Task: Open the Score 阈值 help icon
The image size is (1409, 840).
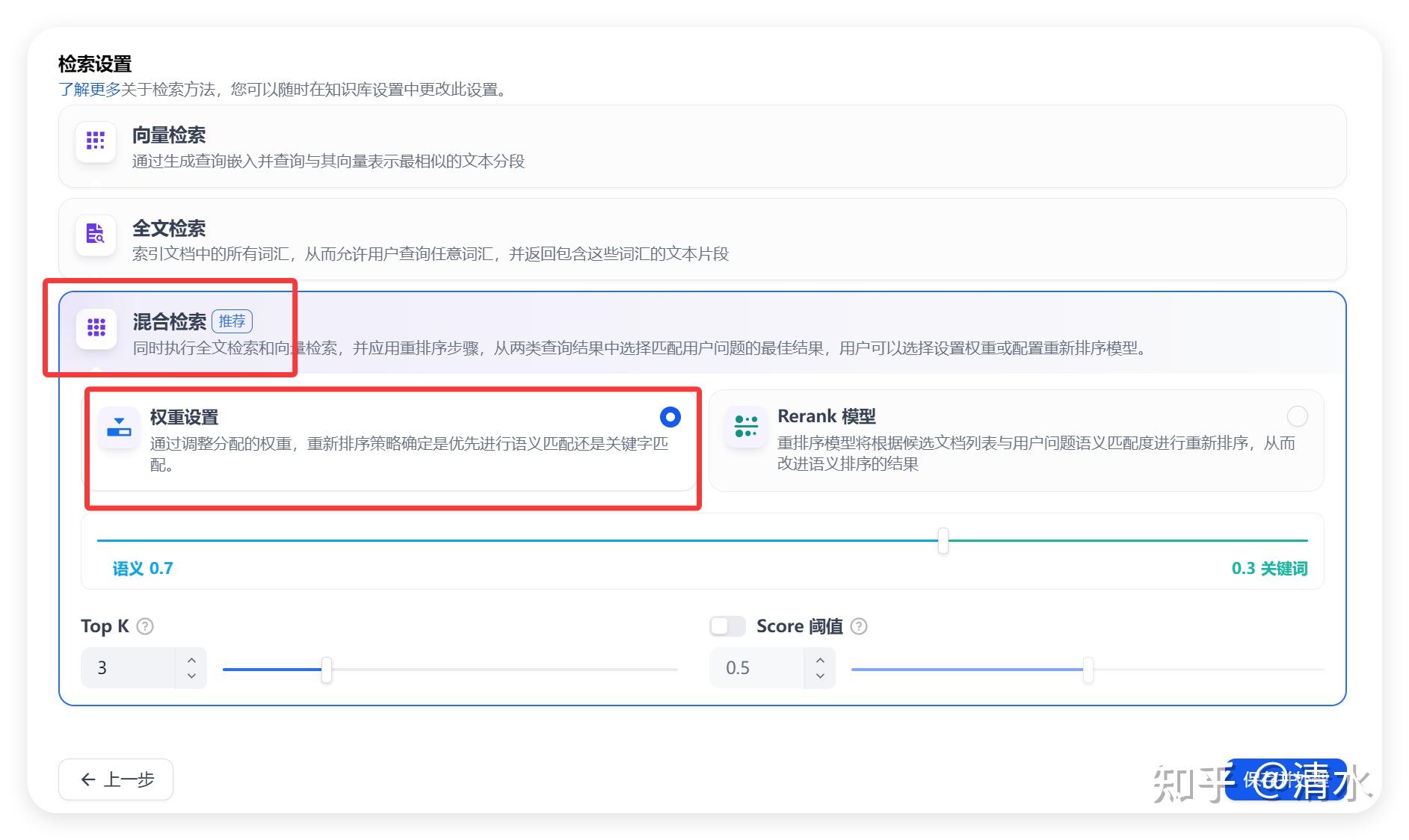Action: tap(860, 627)
